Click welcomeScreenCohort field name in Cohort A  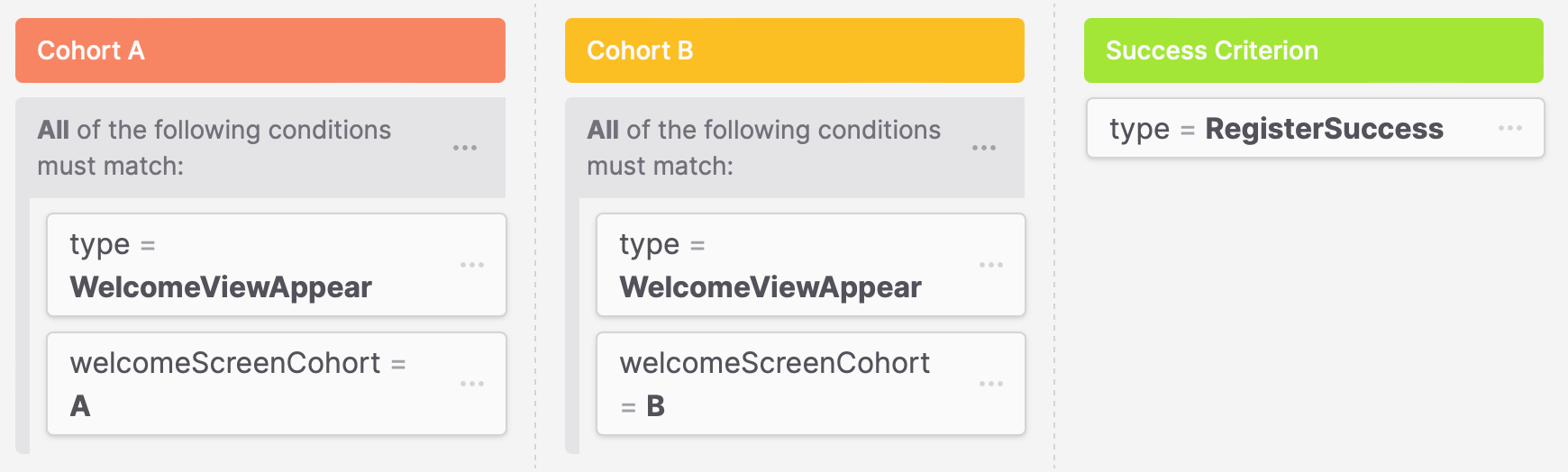(225, 363)
